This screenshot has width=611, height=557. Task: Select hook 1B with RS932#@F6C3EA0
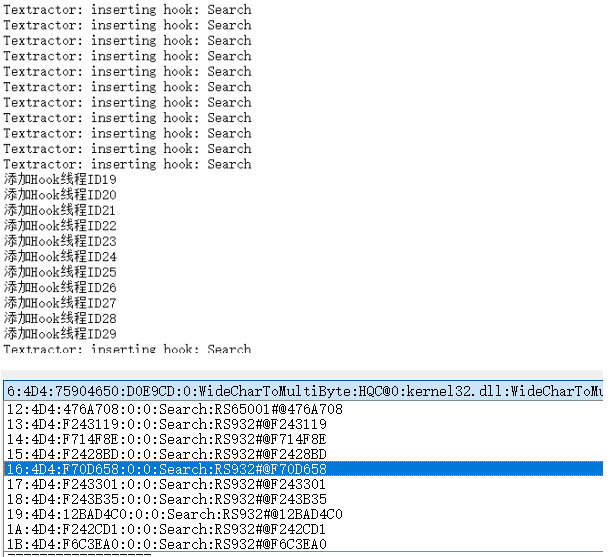click(x=303, y=544)
